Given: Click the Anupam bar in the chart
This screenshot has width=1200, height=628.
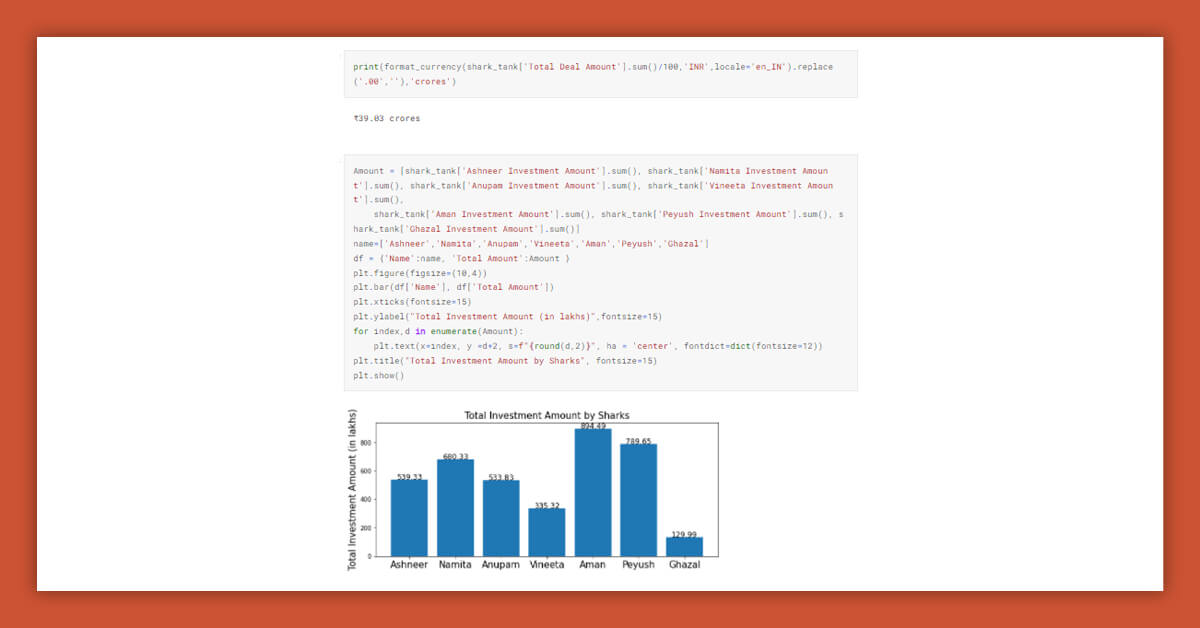Looking at the screenshot, I should [501, 518].
